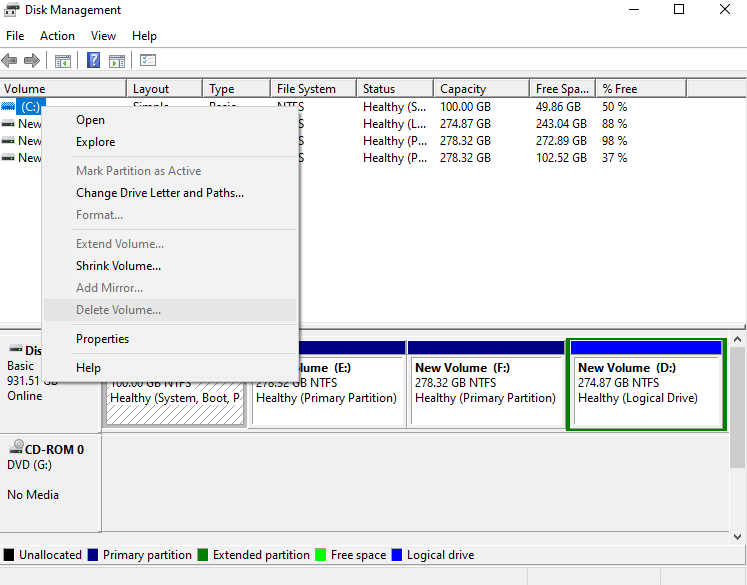The image size is (747, 585).
Task: Select Shrink Volume… in context menu
Action: [170, 266]
